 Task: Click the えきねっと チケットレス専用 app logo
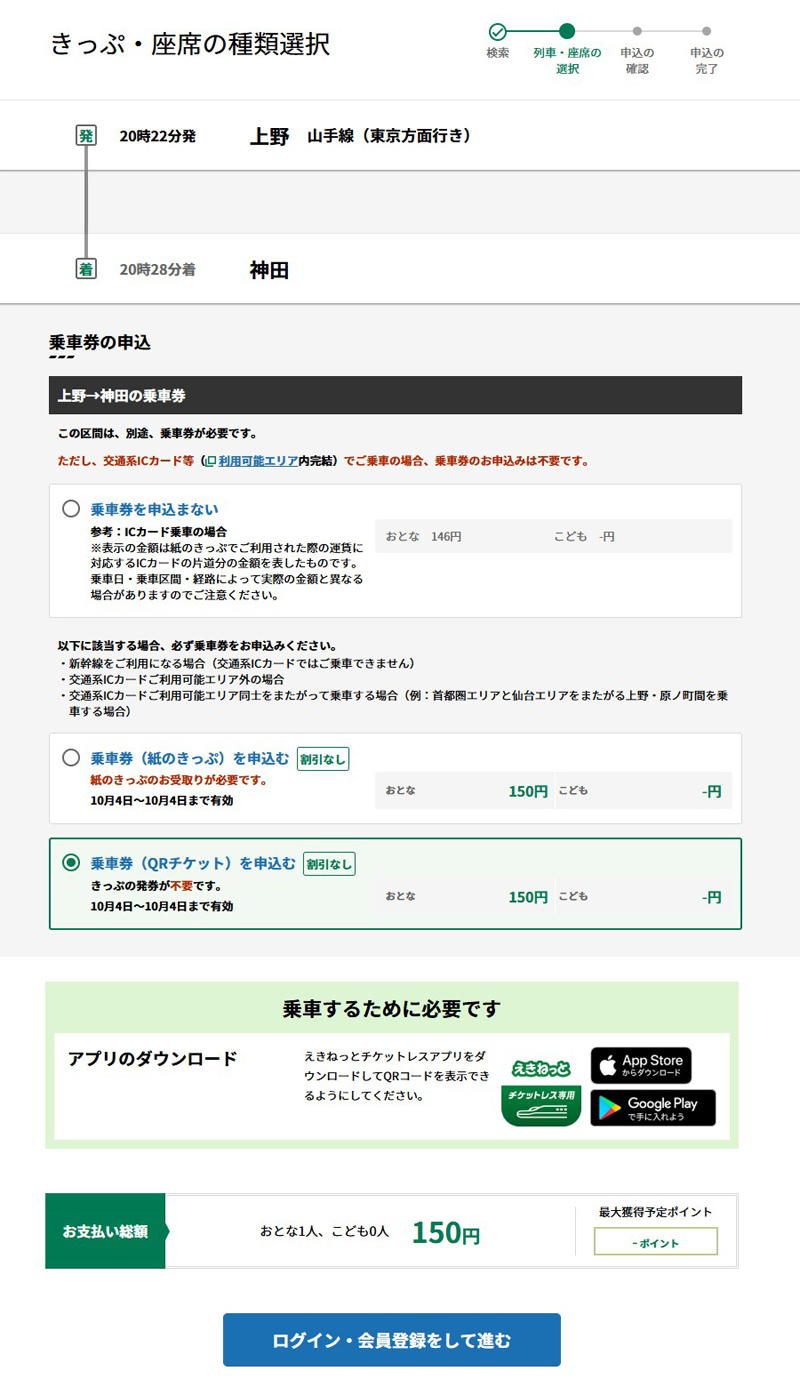point(540,1092)
